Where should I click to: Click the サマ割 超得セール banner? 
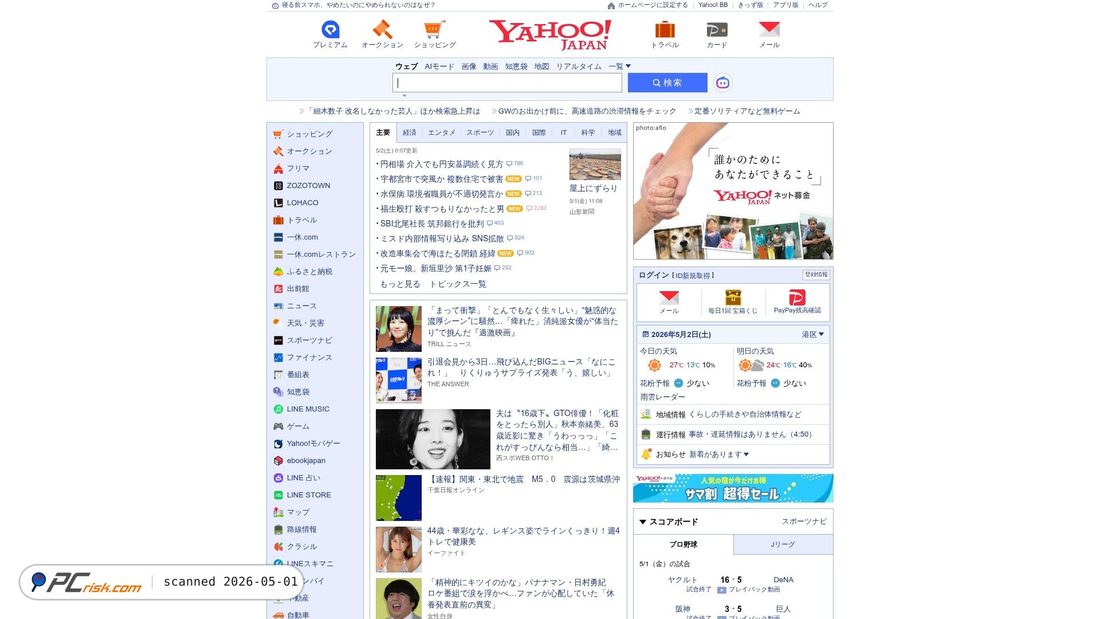click(733, 488)
